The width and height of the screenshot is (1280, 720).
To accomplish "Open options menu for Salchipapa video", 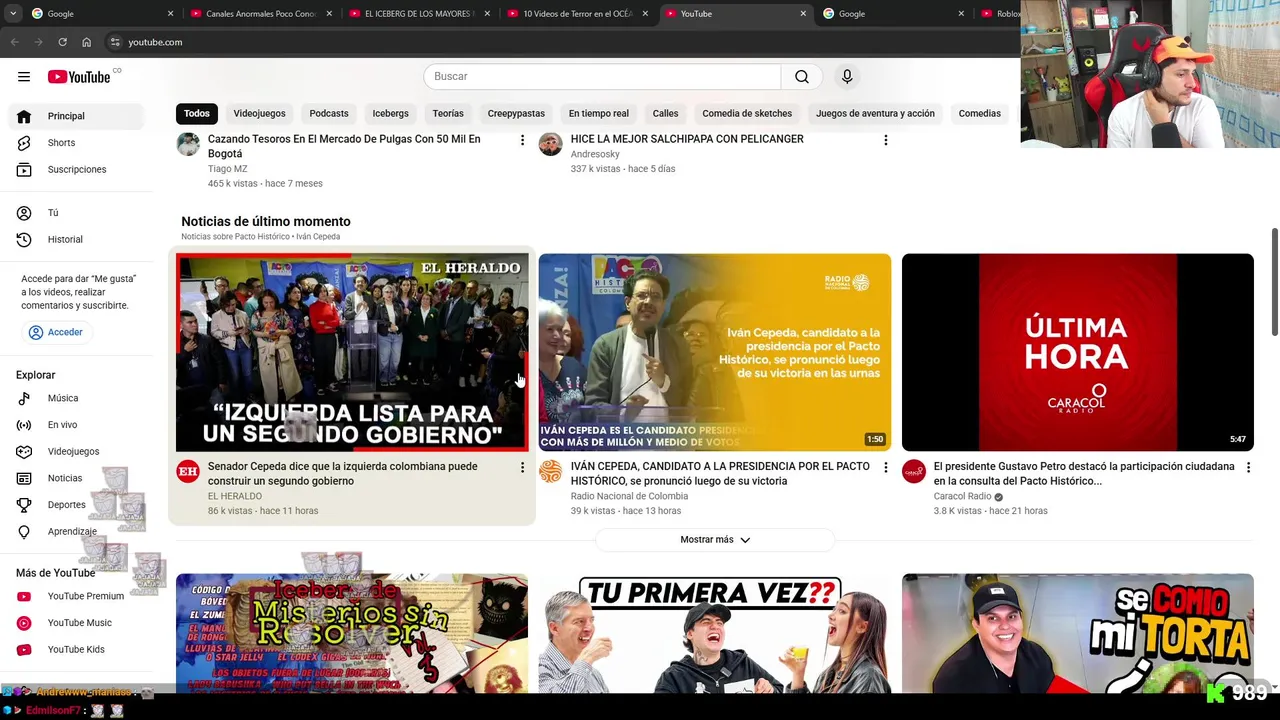I will click(885, 140).
